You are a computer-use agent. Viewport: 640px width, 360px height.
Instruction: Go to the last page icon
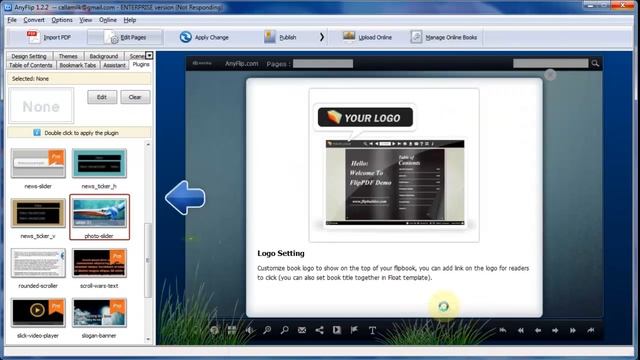[591, 330]
